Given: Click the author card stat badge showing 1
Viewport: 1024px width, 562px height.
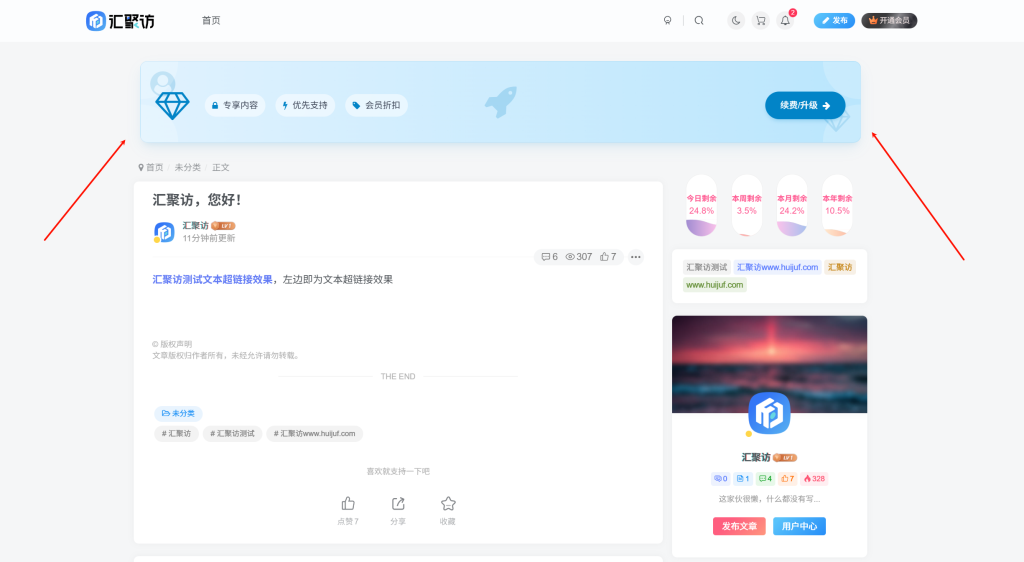Looking at the screenshot, I should click(743, 478).
